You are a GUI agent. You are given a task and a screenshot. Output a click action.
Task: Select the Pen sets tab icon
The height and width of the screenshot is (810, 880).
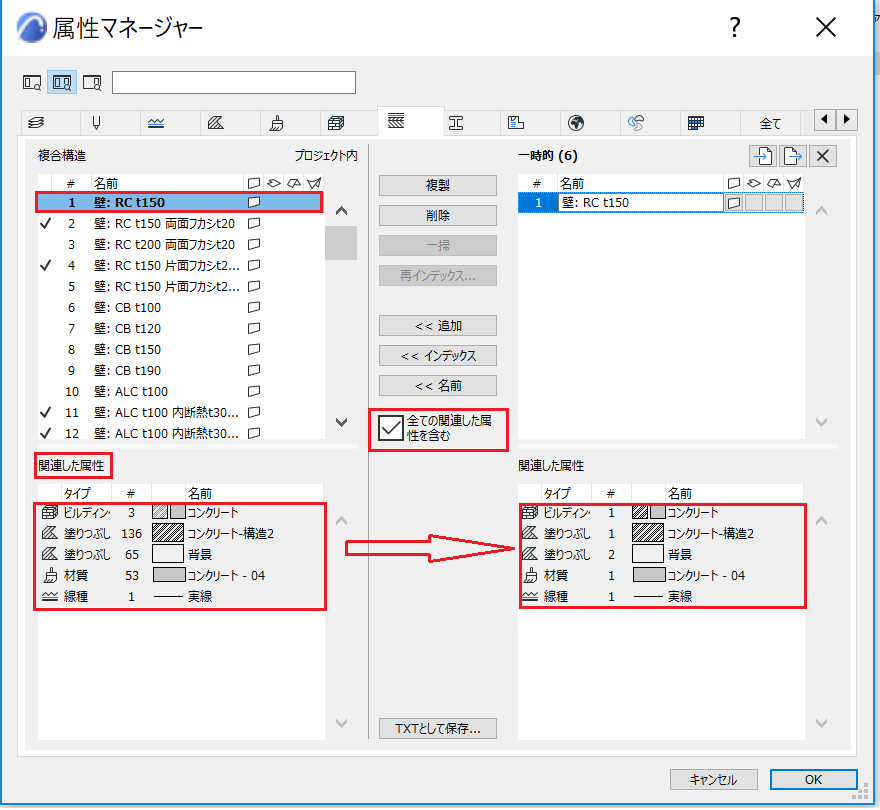click(97, 122)
